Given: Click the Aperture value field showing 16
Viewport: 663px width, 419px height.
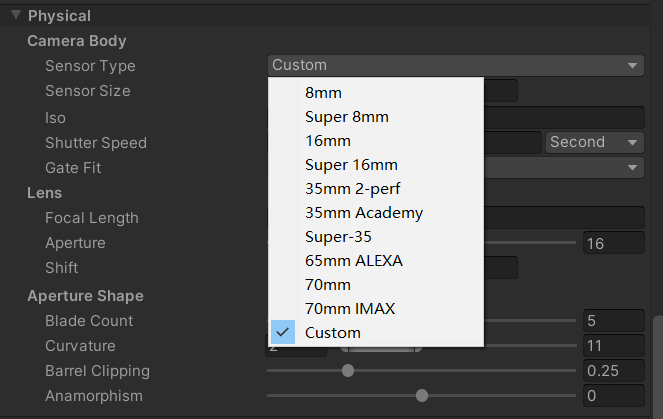Looking at the screenshot, I should [613, 242].
